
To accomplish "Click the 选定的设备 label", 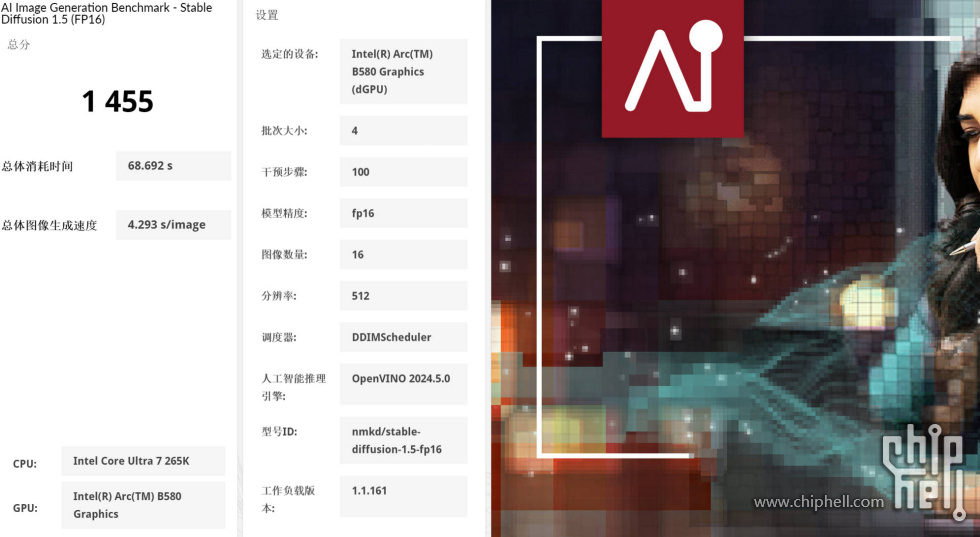I will [289, 54].
